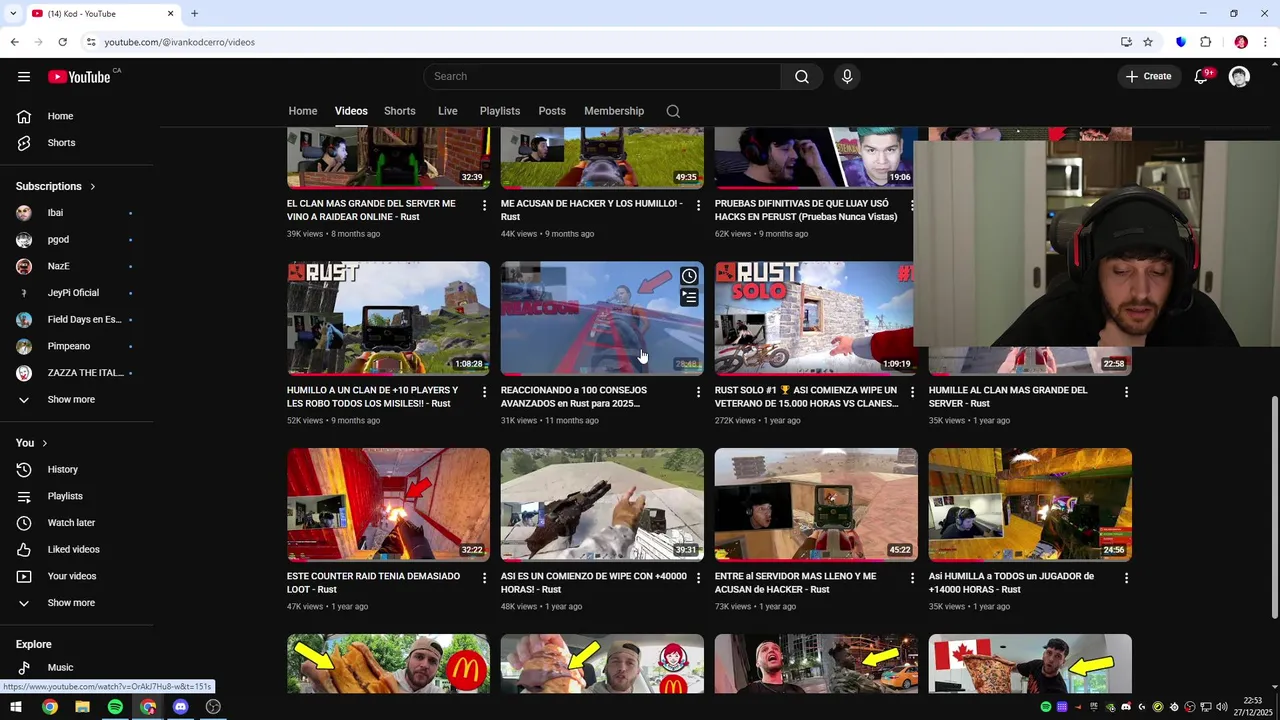
Task: Open options for ASI ES UN COMIENZO video
Action: coord(698,578)
